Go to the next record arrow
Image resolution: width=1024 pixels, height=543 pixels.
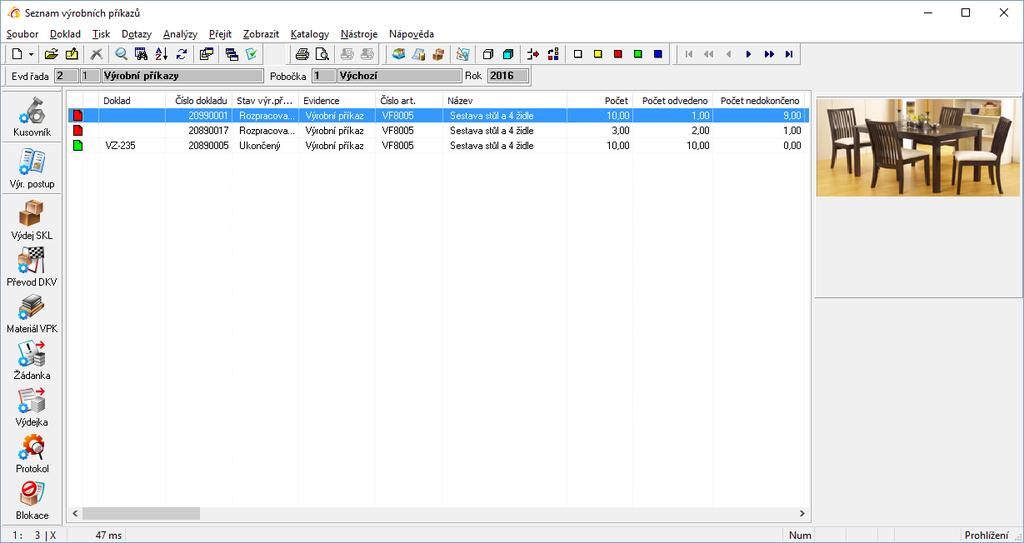coord(748,54)
